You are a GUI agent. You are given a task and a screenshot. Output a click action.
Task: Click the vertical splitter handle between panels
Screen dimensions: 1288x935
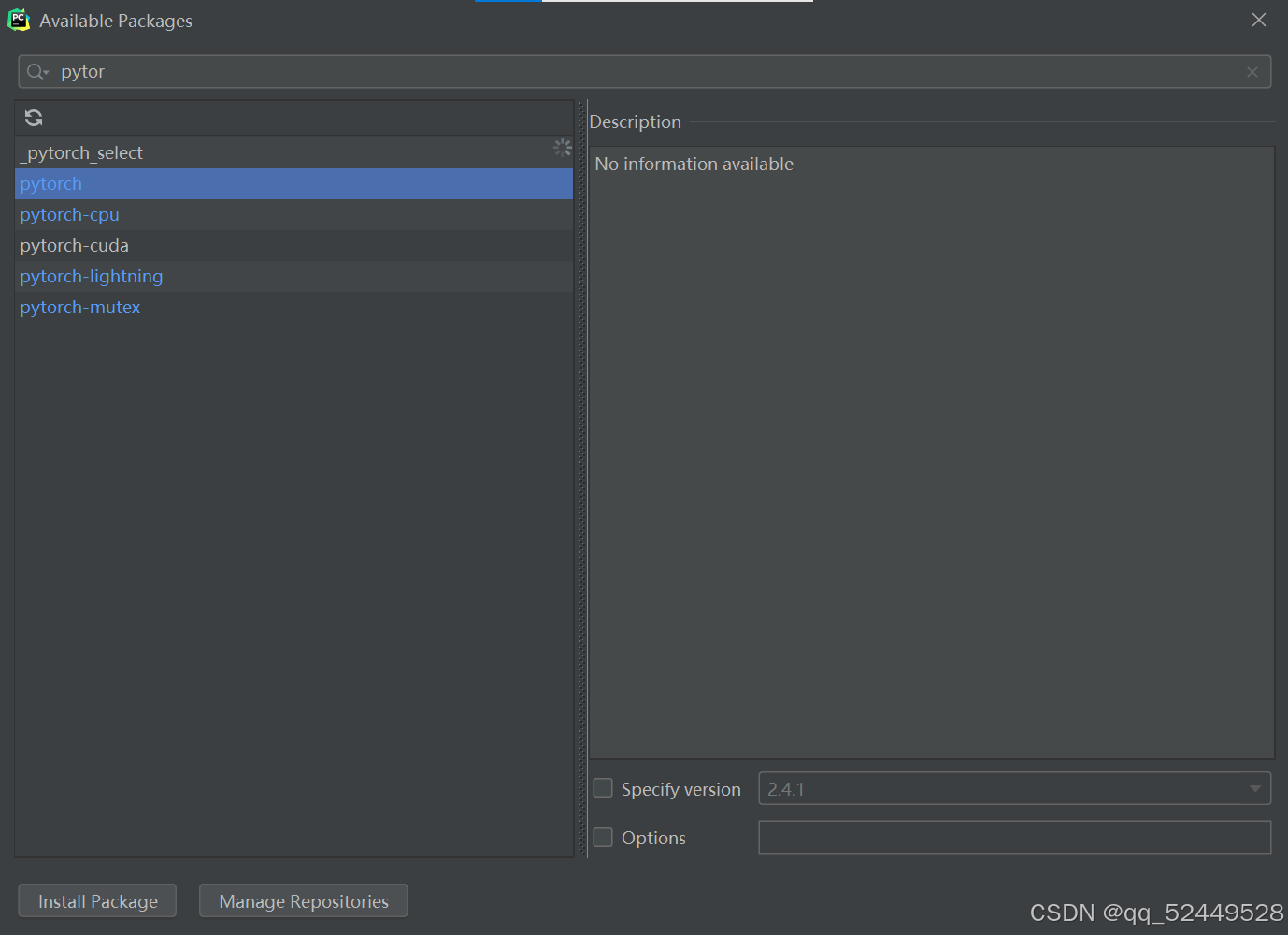click(581, 479)
